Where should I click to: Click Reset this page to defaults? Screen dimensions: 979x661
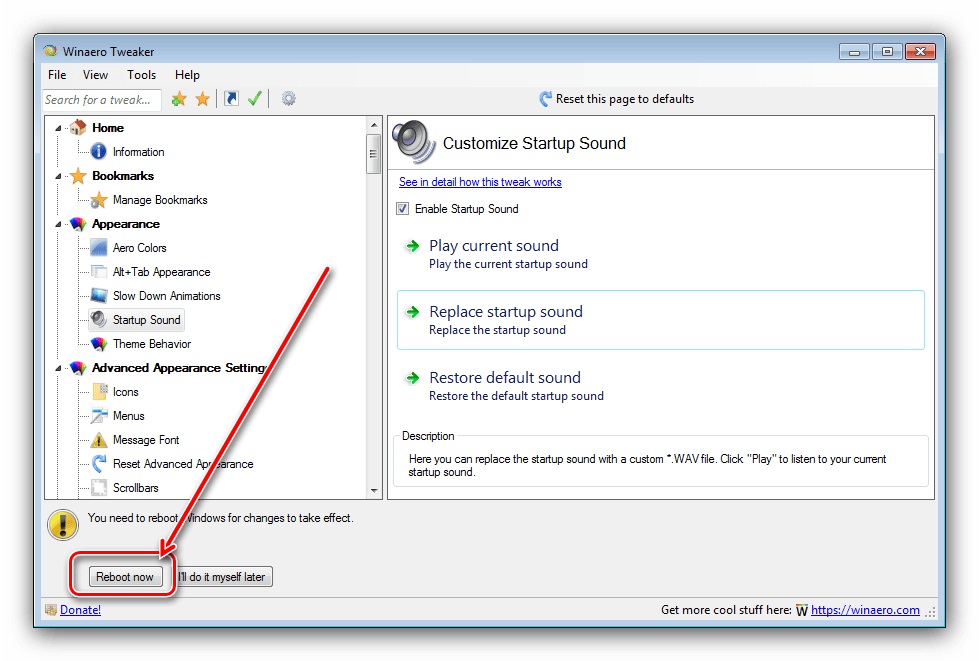coord(624,99)
